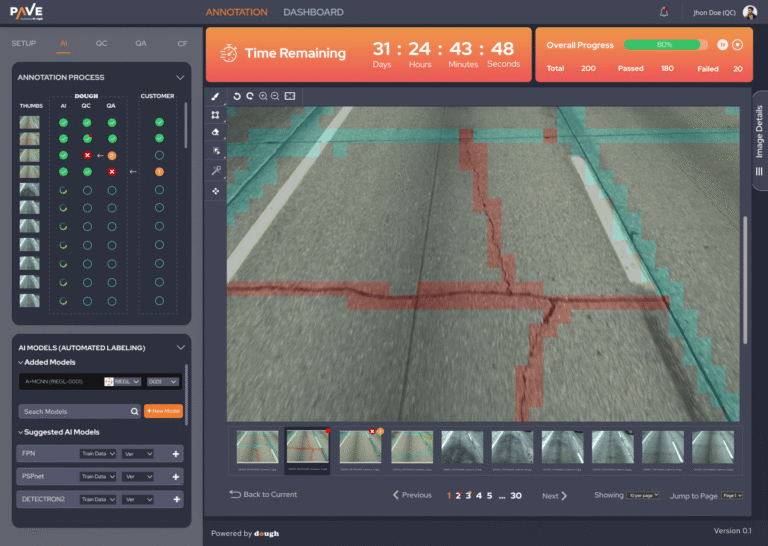Click the fit-to-screen icon

[290, 96]
